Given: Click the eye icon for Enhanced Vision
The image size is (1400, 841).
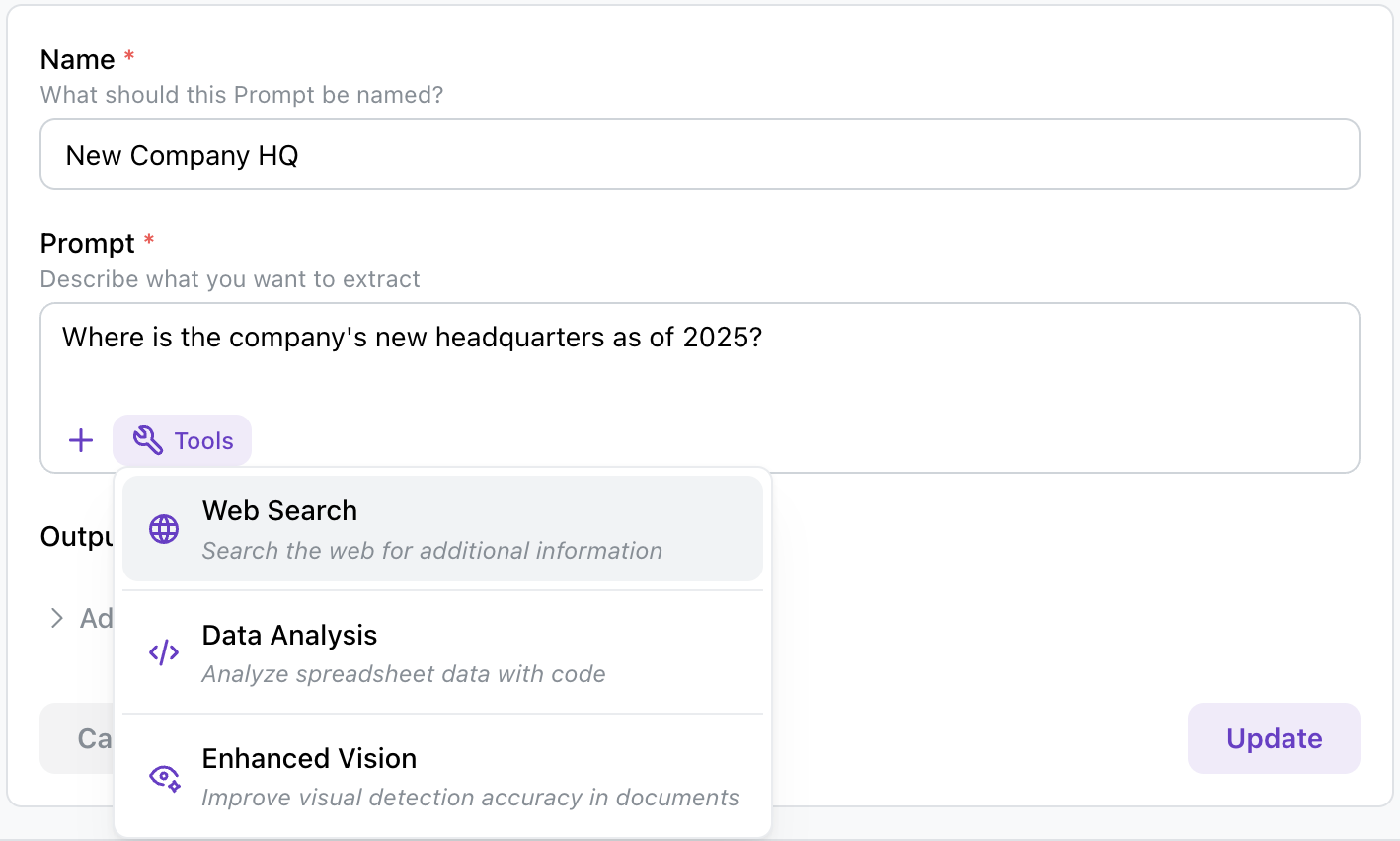Looking at the screenshot, I should click(x=164, y=777).
